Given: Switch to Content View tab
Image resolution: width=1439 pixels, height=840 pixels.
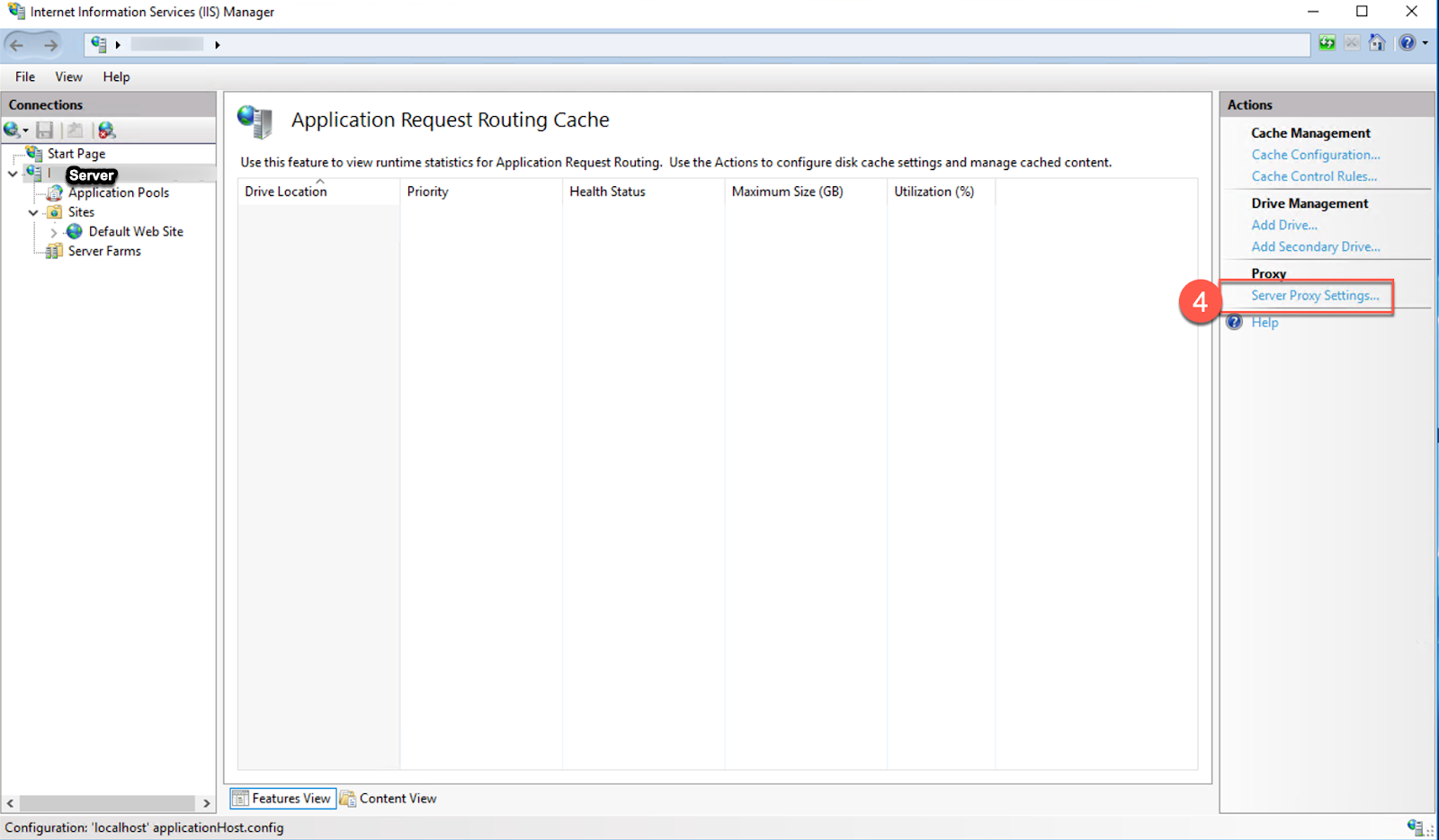Looking at the screenshot, I should 389,799.
